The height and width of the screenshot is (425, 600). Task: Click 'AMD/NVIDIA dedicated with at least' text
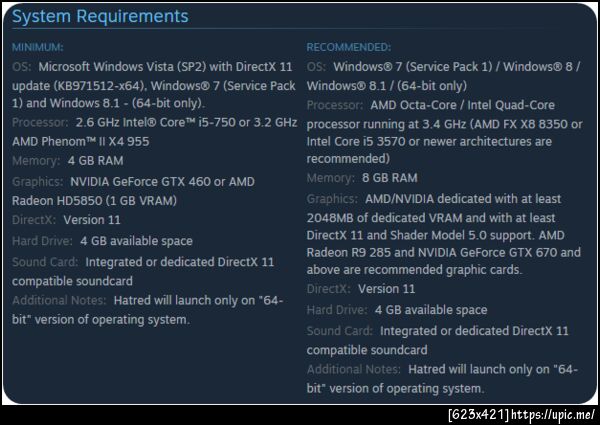463,199
